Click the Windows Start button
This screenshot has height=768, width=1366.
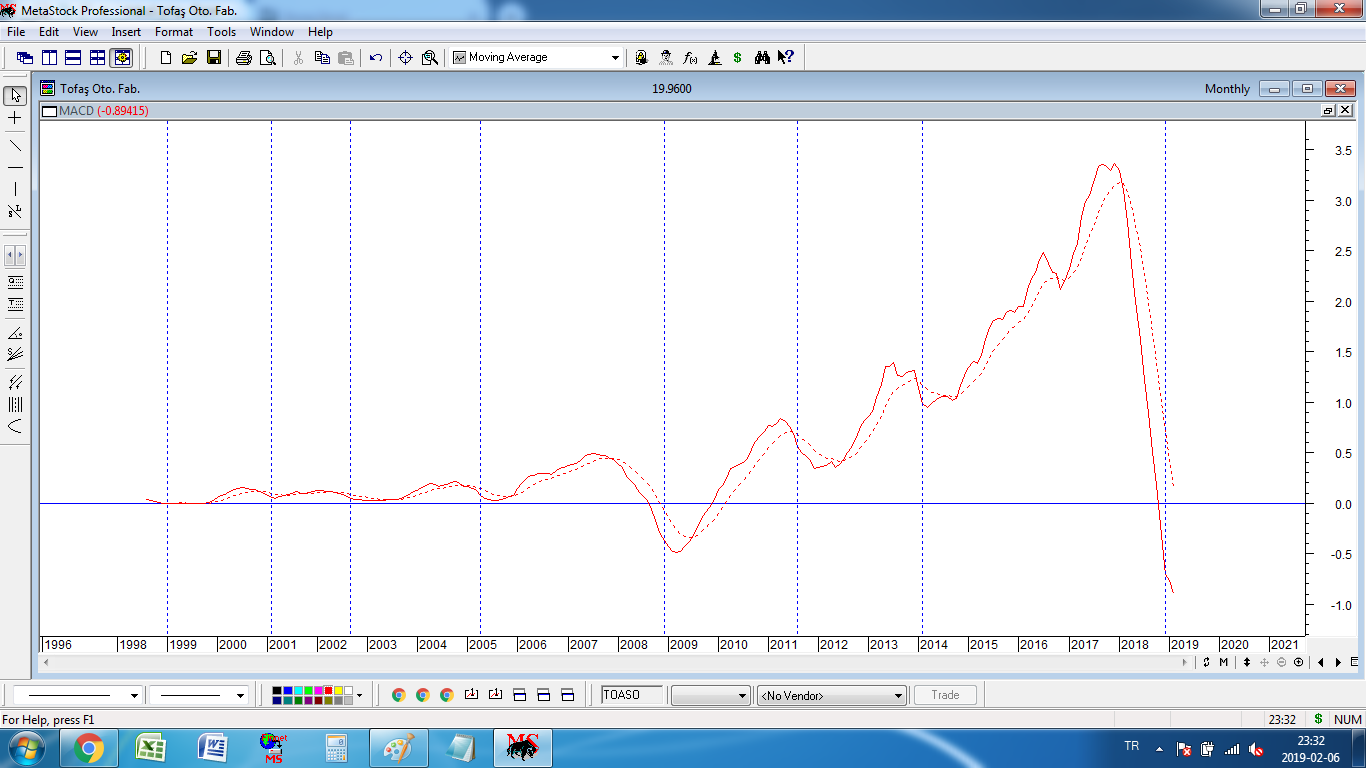pyautogui.click(x=26, y=748)
